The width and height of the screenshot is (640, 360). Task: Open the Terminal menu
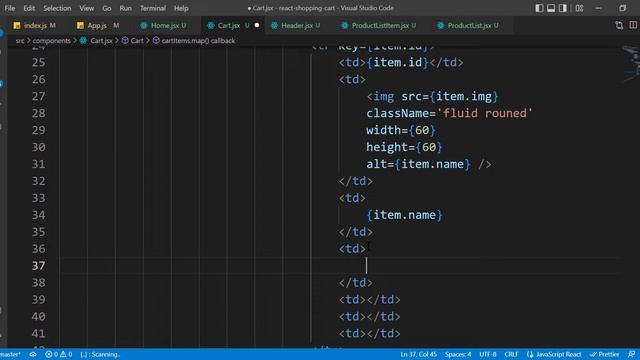(153, 8)
